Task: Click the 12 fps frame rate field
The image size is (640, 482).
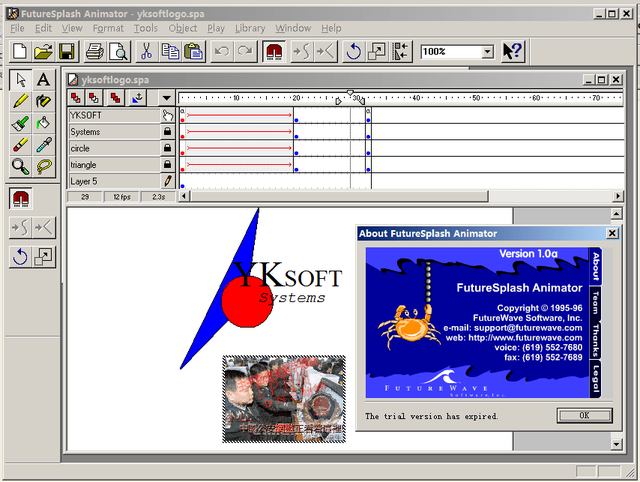Action: coord(121,197)
